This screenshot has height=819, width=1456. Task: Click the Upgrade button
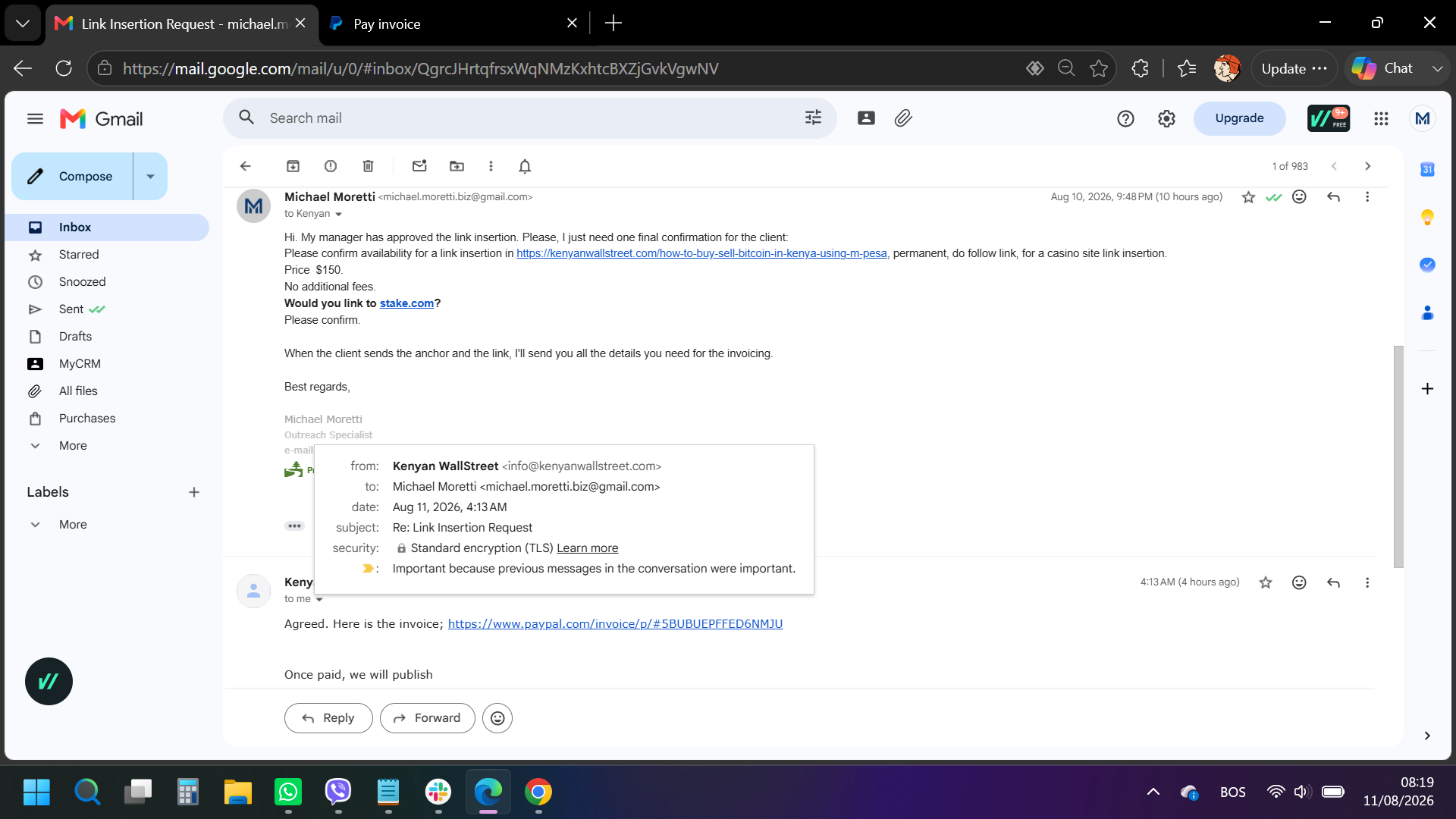pyautogui.click(x=1239, y=118)
